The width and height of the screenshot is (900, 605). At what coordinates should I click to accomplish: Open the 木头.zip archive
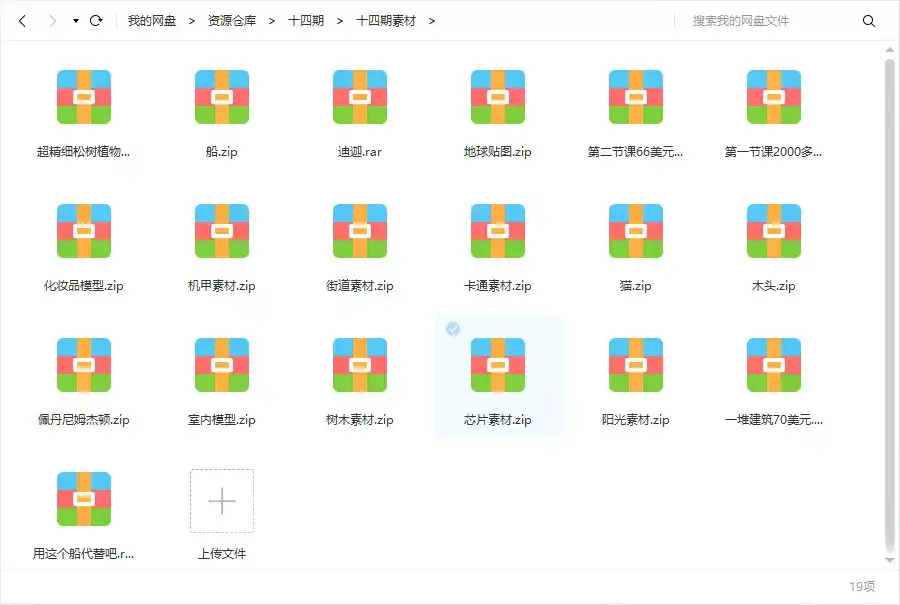pos(773,231)
